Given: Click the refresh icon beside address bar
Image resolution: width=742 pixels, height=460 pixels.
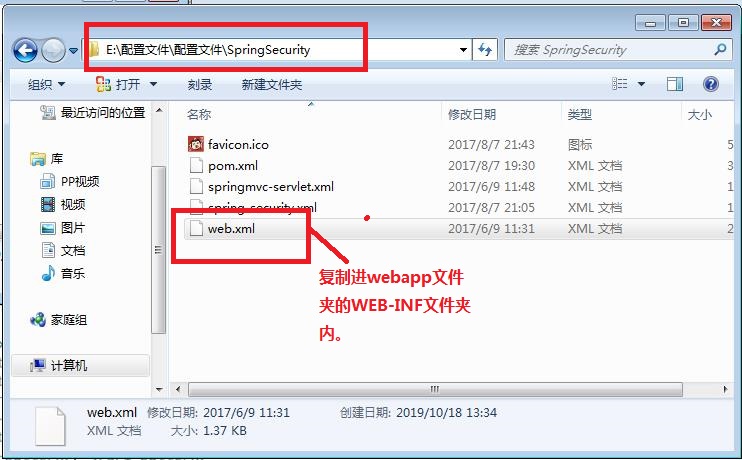Looking at the screenshot, I should 485,50.
